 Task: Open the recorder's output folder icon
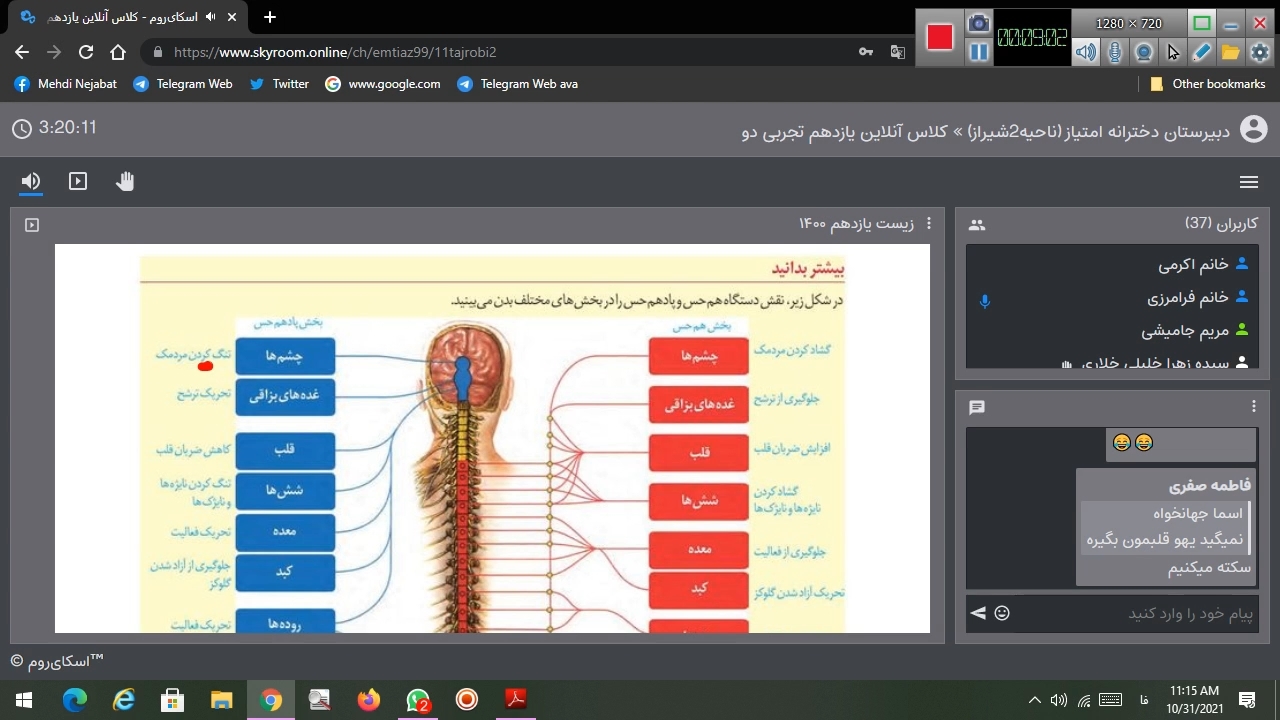[1230, 52]
